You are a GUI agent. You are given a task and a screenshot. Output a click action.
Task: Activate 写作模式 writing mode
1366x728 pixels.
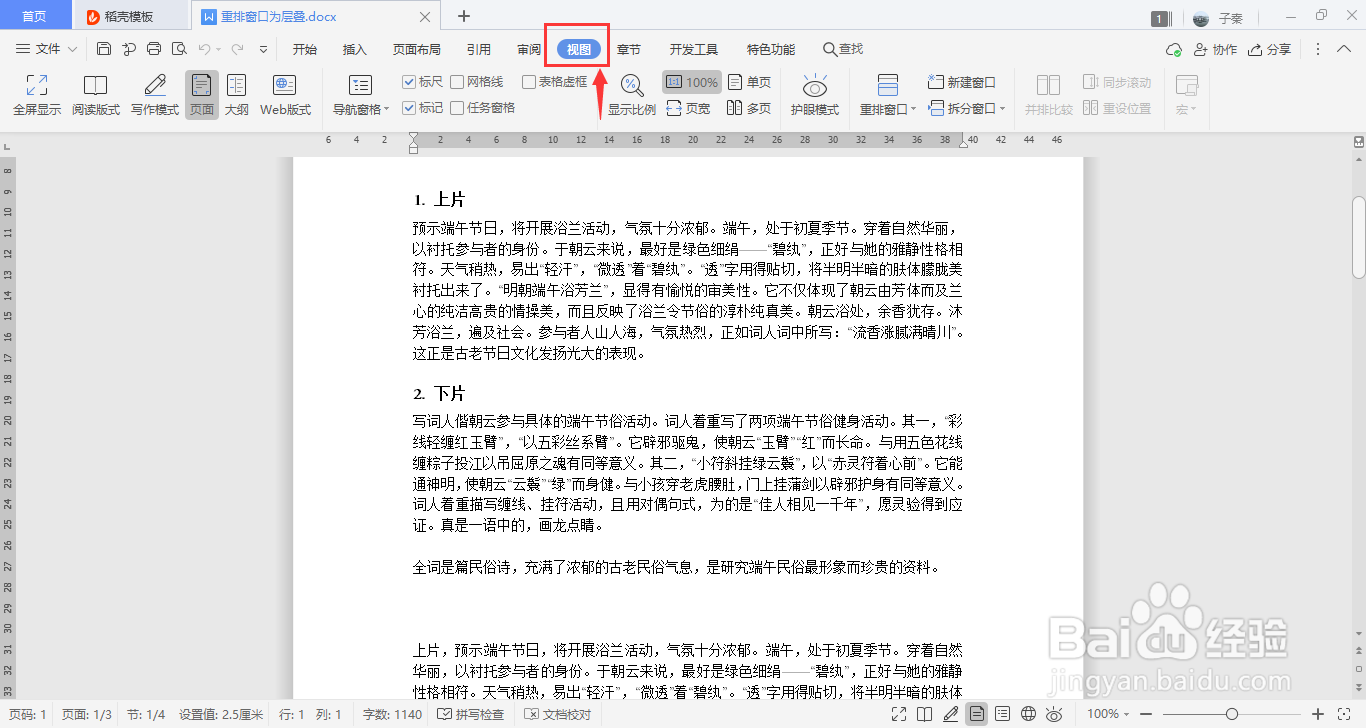pos(153,94)
